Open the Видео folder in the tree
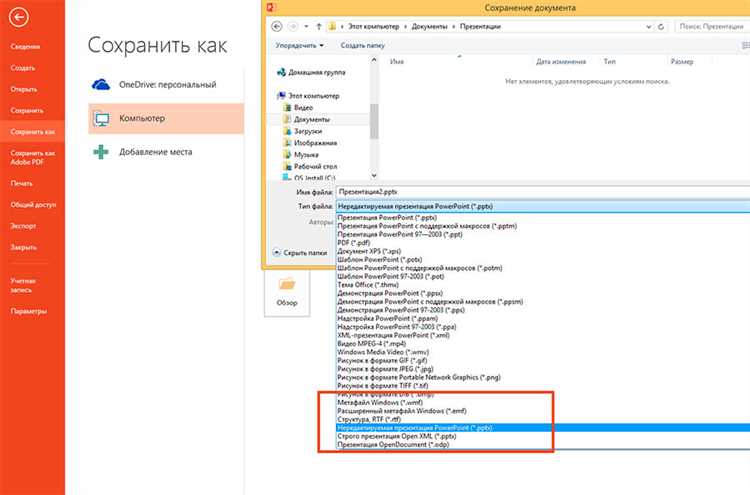 tap(298, 108)
